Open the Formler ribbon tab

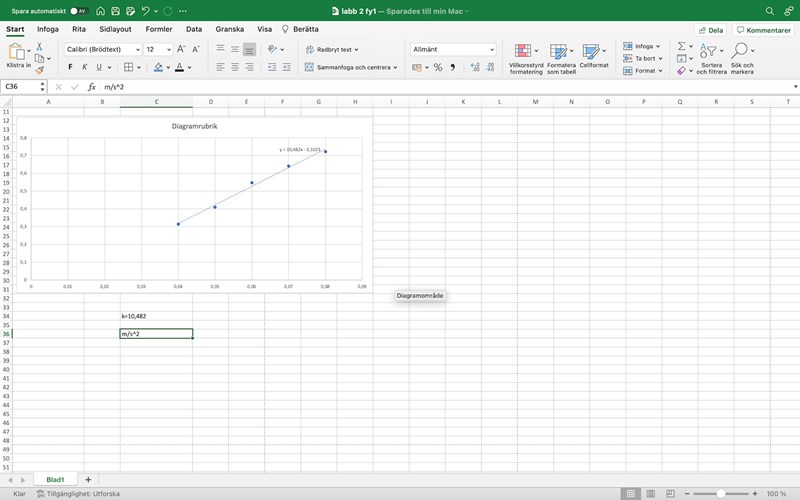point(158,29)
